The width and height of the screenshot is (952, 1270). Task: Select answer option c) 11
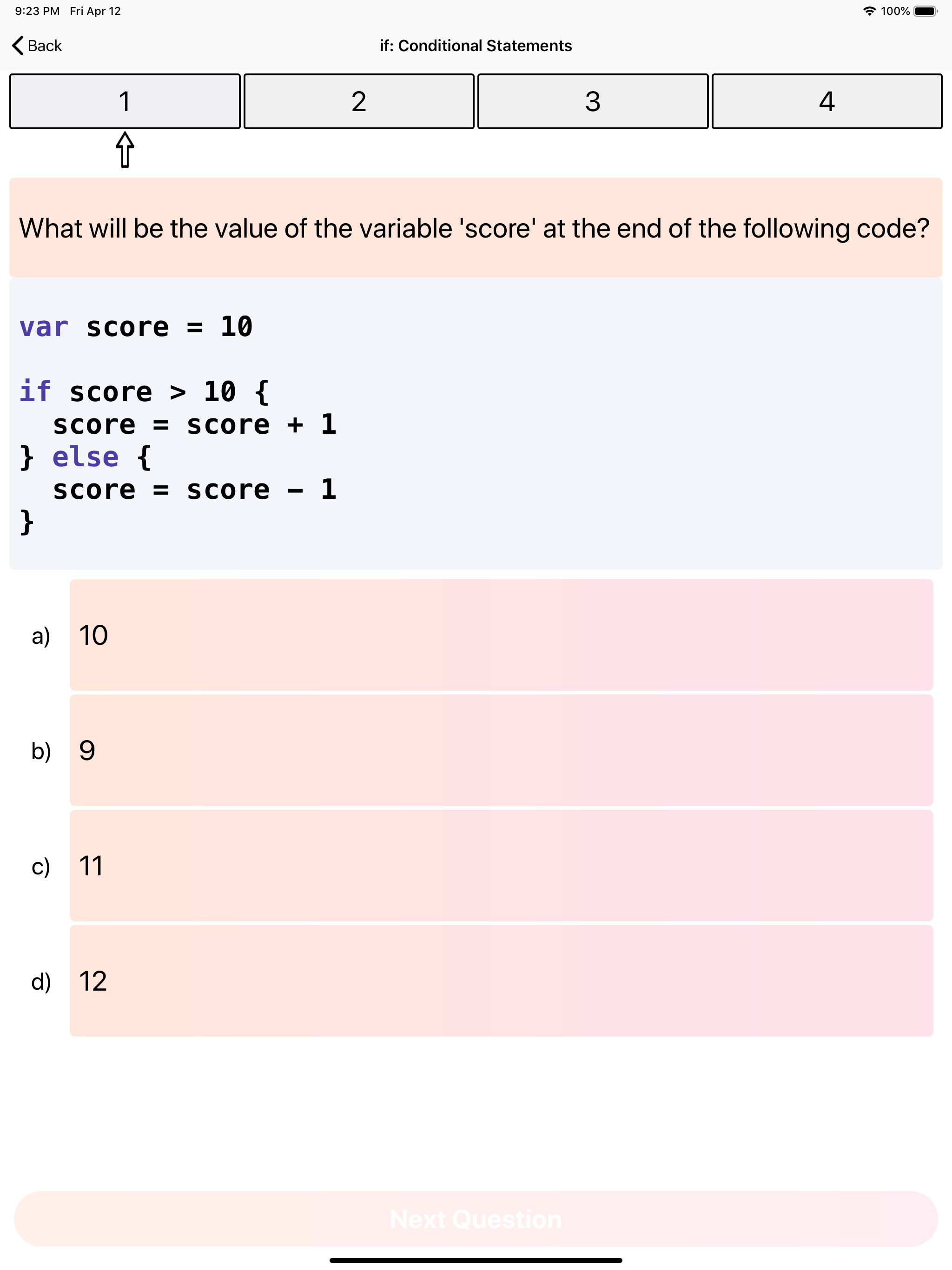[x=500, y=866]
